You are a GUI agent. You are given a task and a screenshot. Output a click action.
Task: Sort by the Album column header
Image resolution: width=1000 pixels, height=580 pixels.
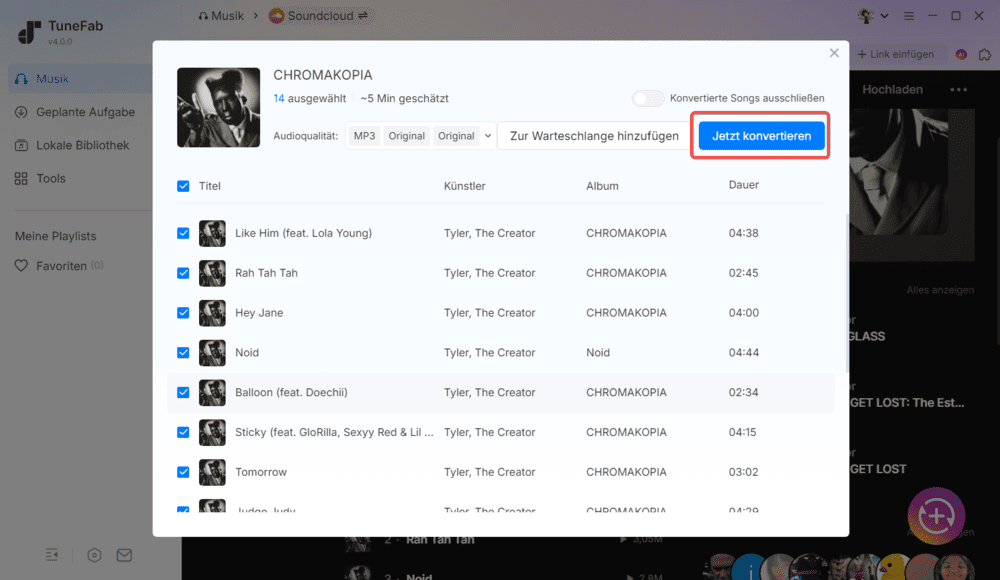(x=602, y=186)
